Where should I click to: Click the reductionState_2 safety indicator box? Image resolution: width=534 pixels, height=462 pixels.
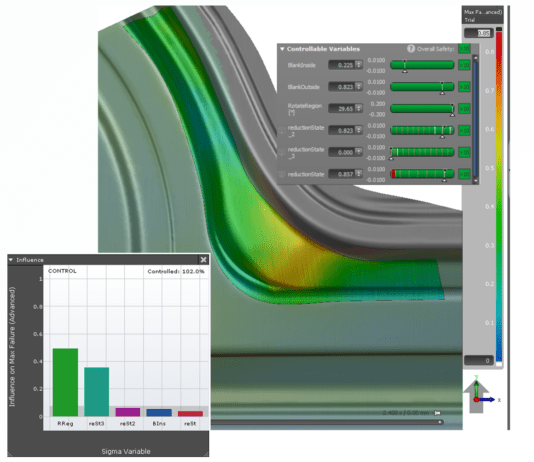coord(464,130)
